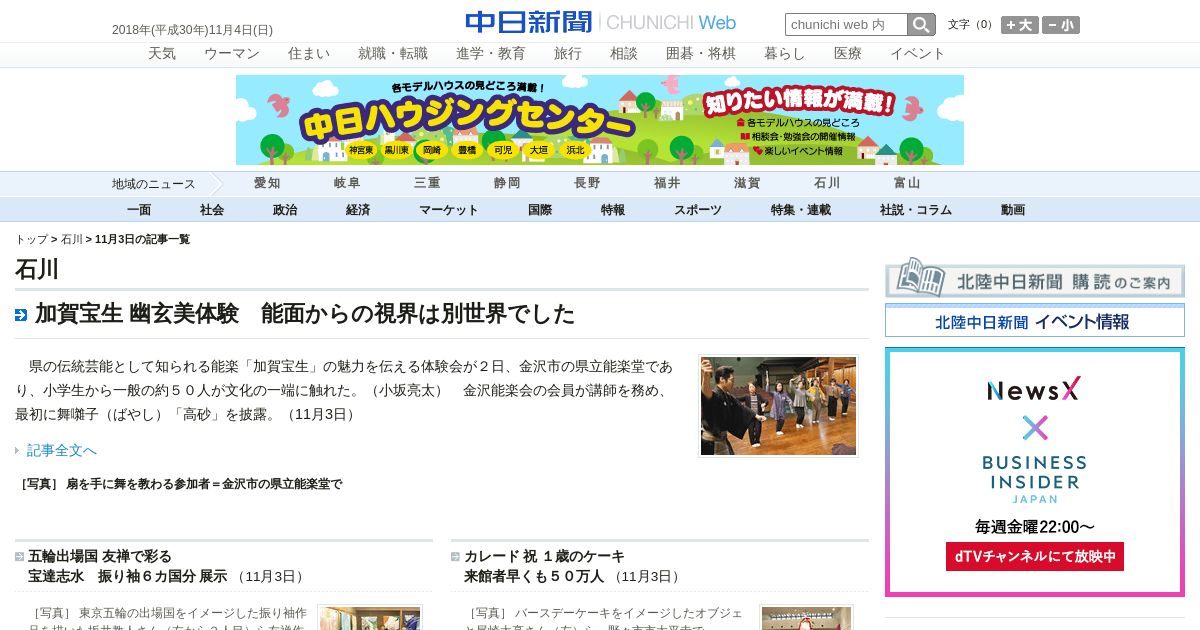Select 富山 regional news
Image resolution: width=1200 pixels, height=630 pixels.
pyautogui.click(x=907, y=184)
